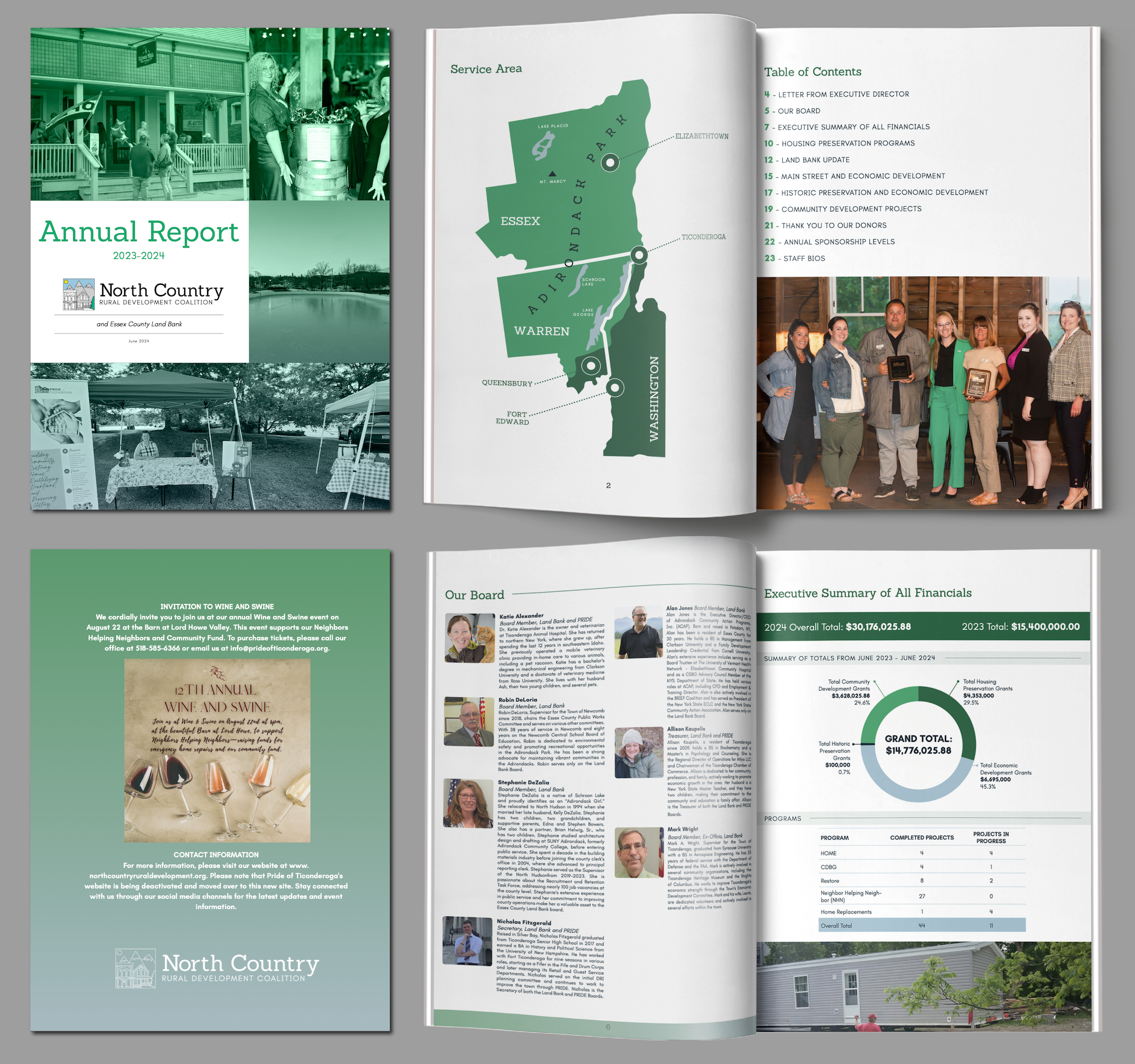This screenshot has height=1064, width=1135.
Task: Click 'and Essex County Land Bank' on the cover
Action: (139, 324)
